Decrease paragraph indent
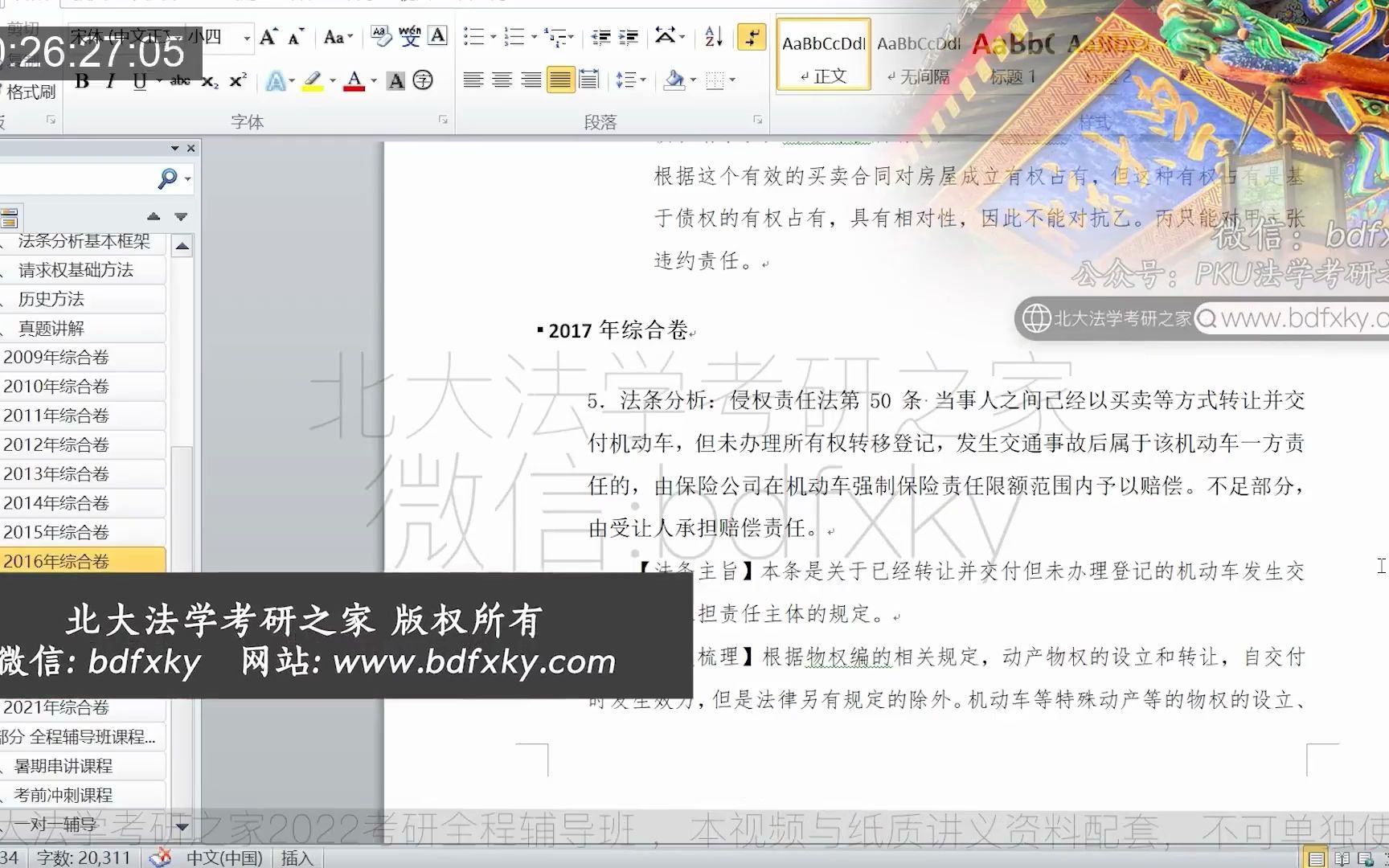Screen dimensions: 1389x868 click(600, 36)
